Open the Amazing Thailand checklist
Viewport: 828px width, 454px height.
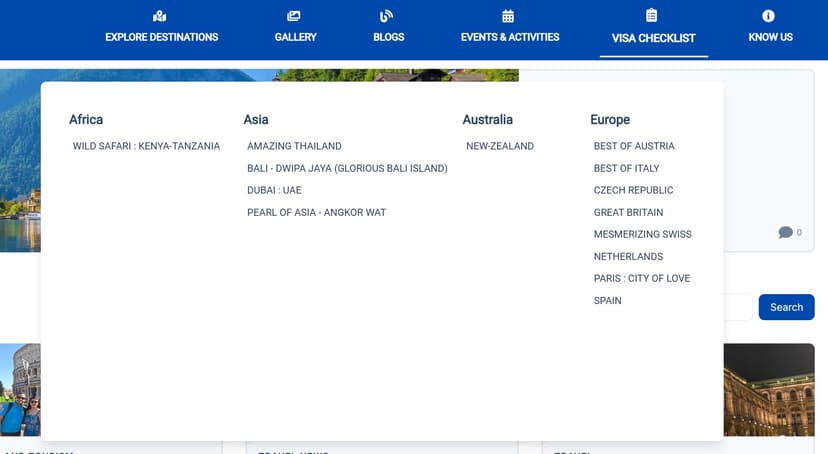point(294,146)
